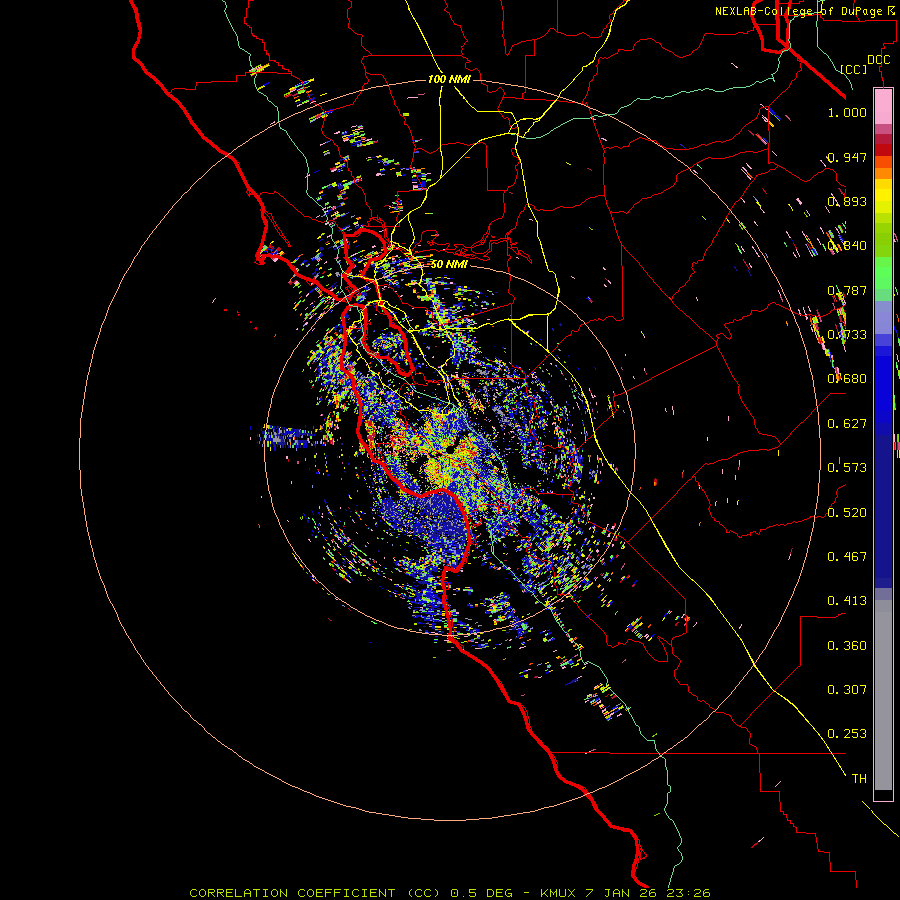Image resolution: width=900 pixels, height=900 pixels.
Task: Click the TH threshold label
Action: pos(859,779)
